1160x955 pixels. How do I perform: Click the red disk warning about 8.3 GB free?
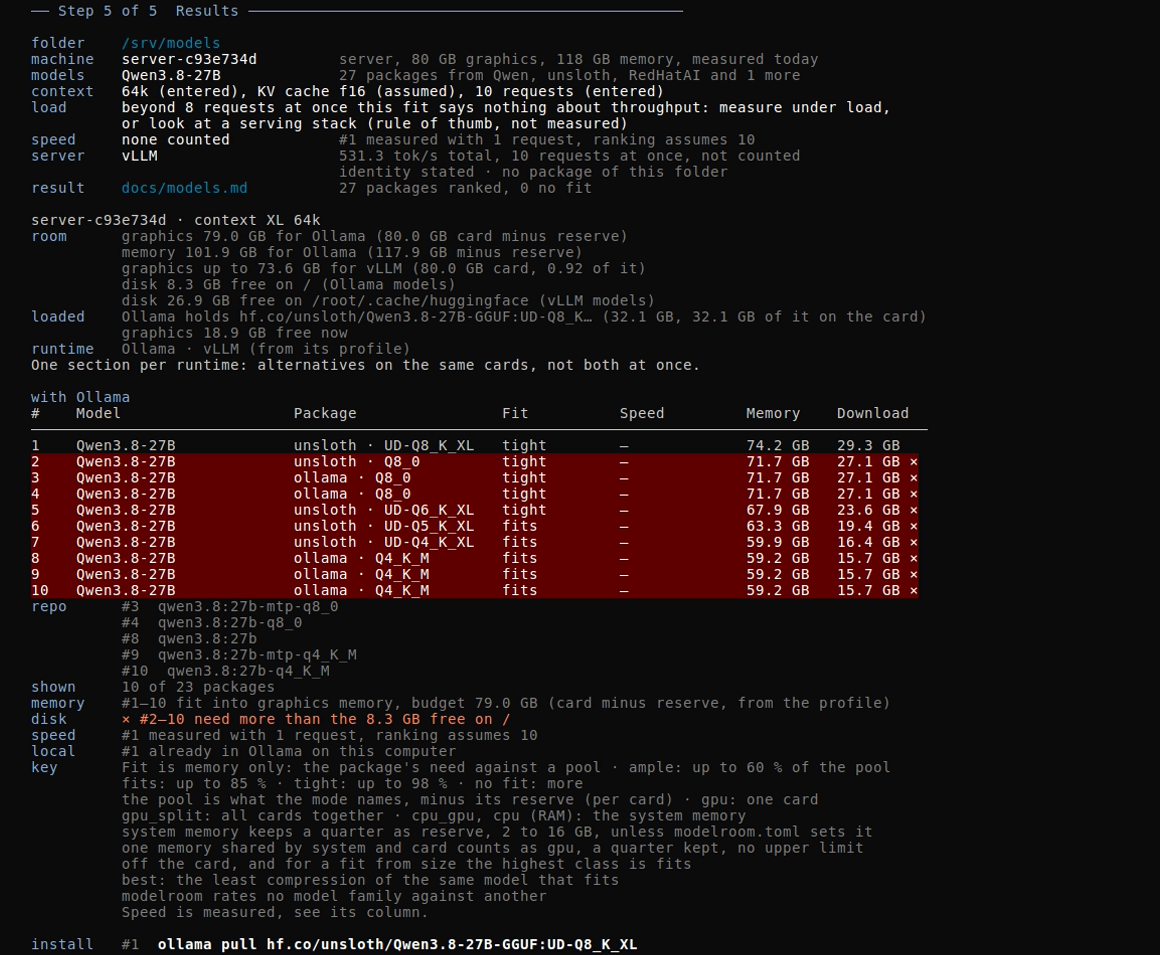coord(316,719)
